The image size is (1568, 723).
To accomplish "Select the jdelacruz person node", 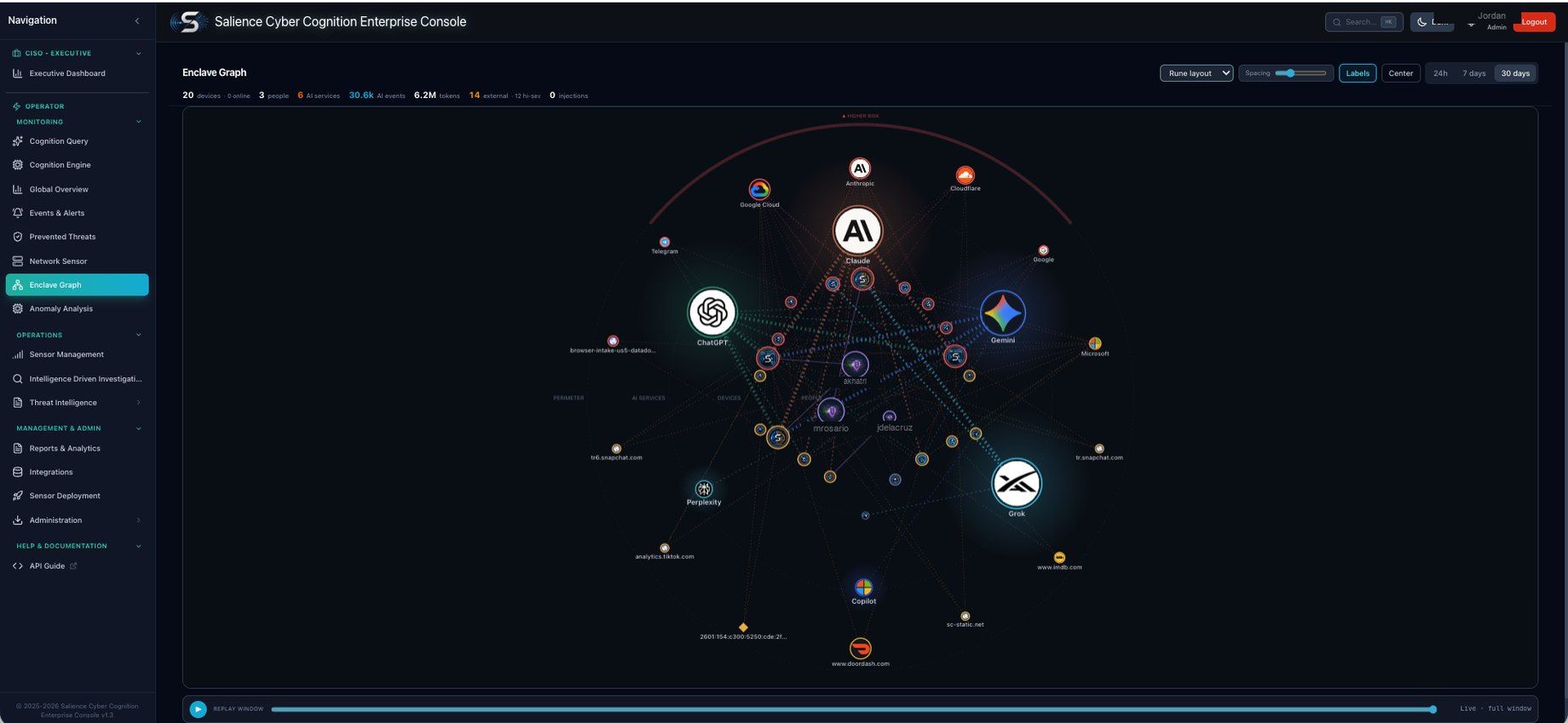I will coord(890,416).
